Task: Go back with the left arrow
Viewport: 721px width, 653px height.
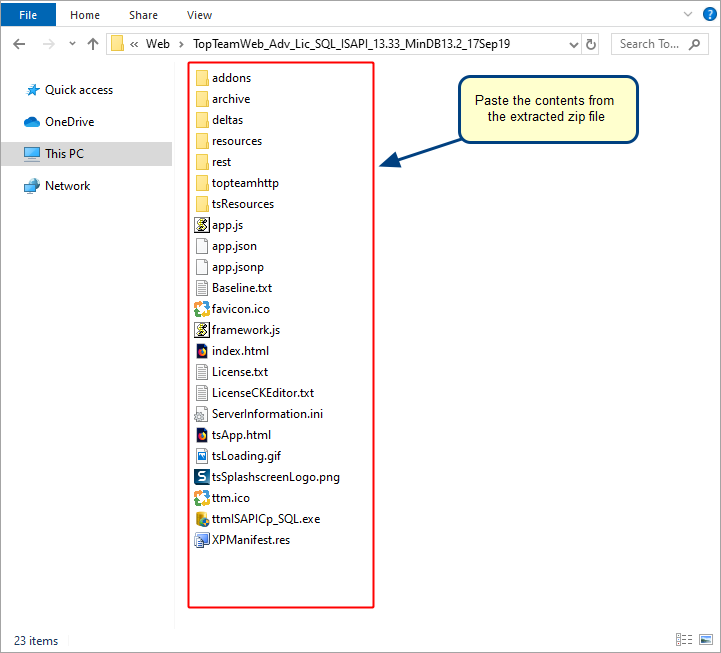Action: pyautogui.click(x=19, y=44)
